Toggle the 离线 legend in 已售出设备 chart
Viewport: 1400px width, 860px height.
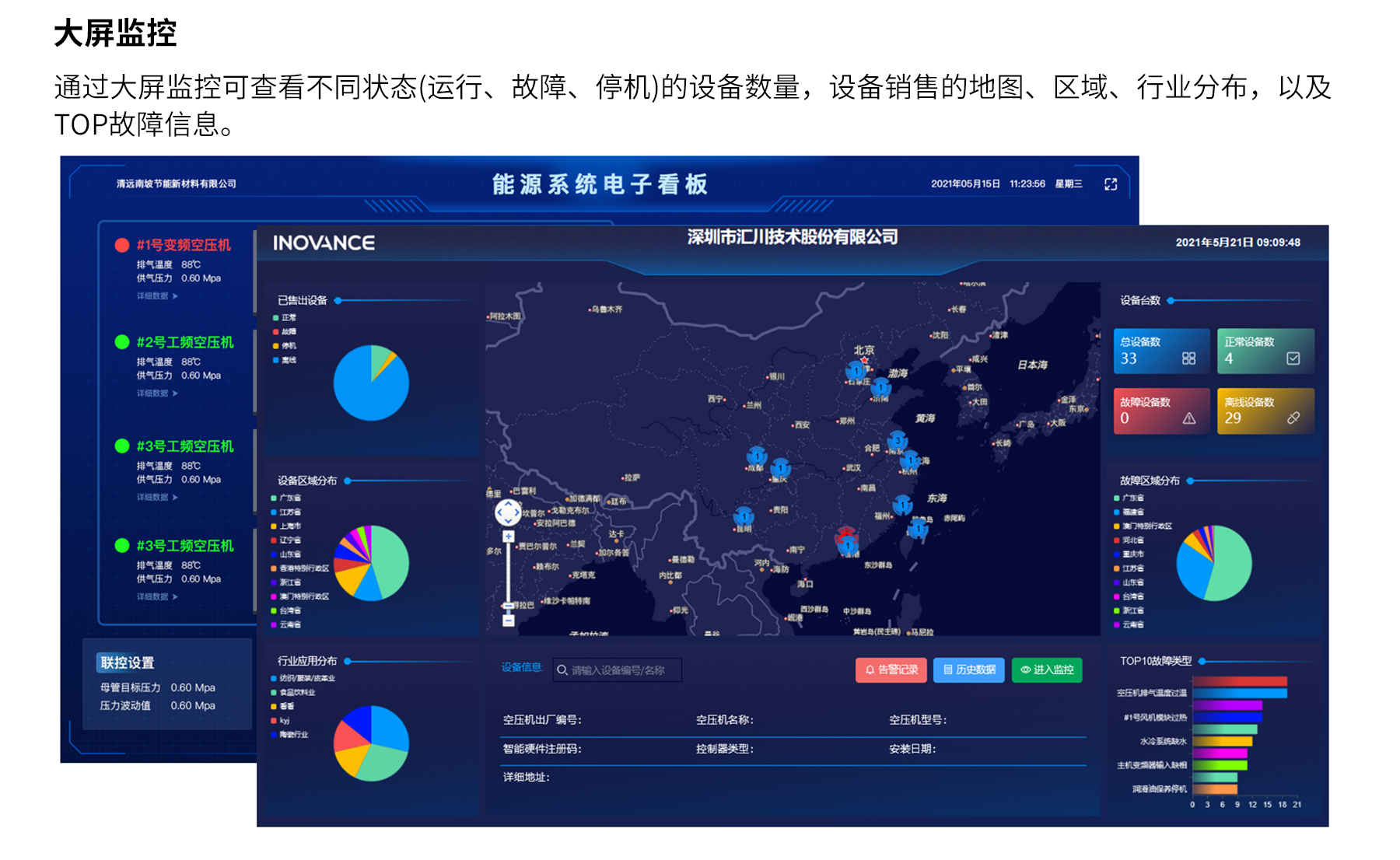[x=285, y=360]
